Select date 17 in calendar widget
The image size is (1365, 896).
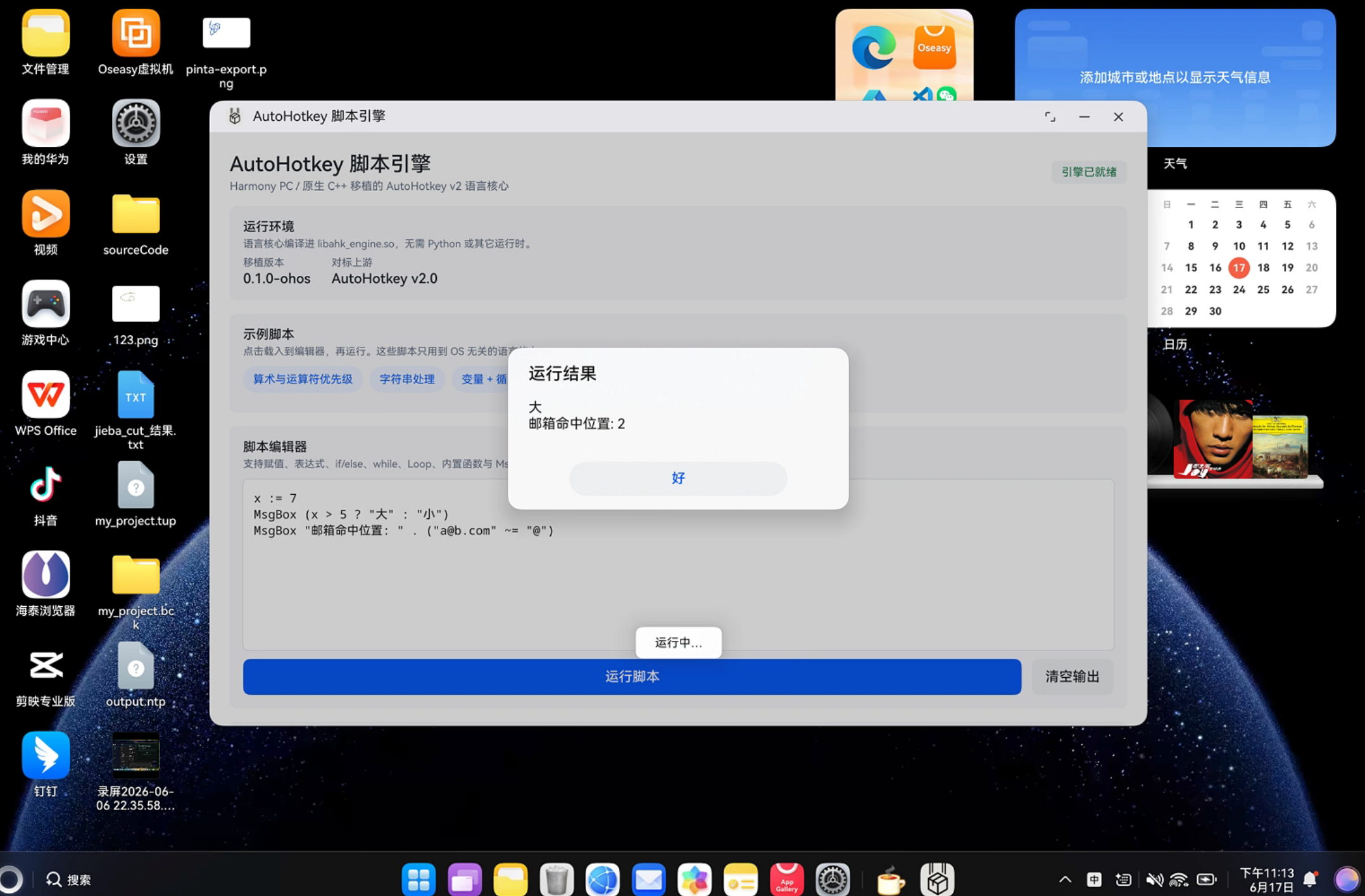1239,268
